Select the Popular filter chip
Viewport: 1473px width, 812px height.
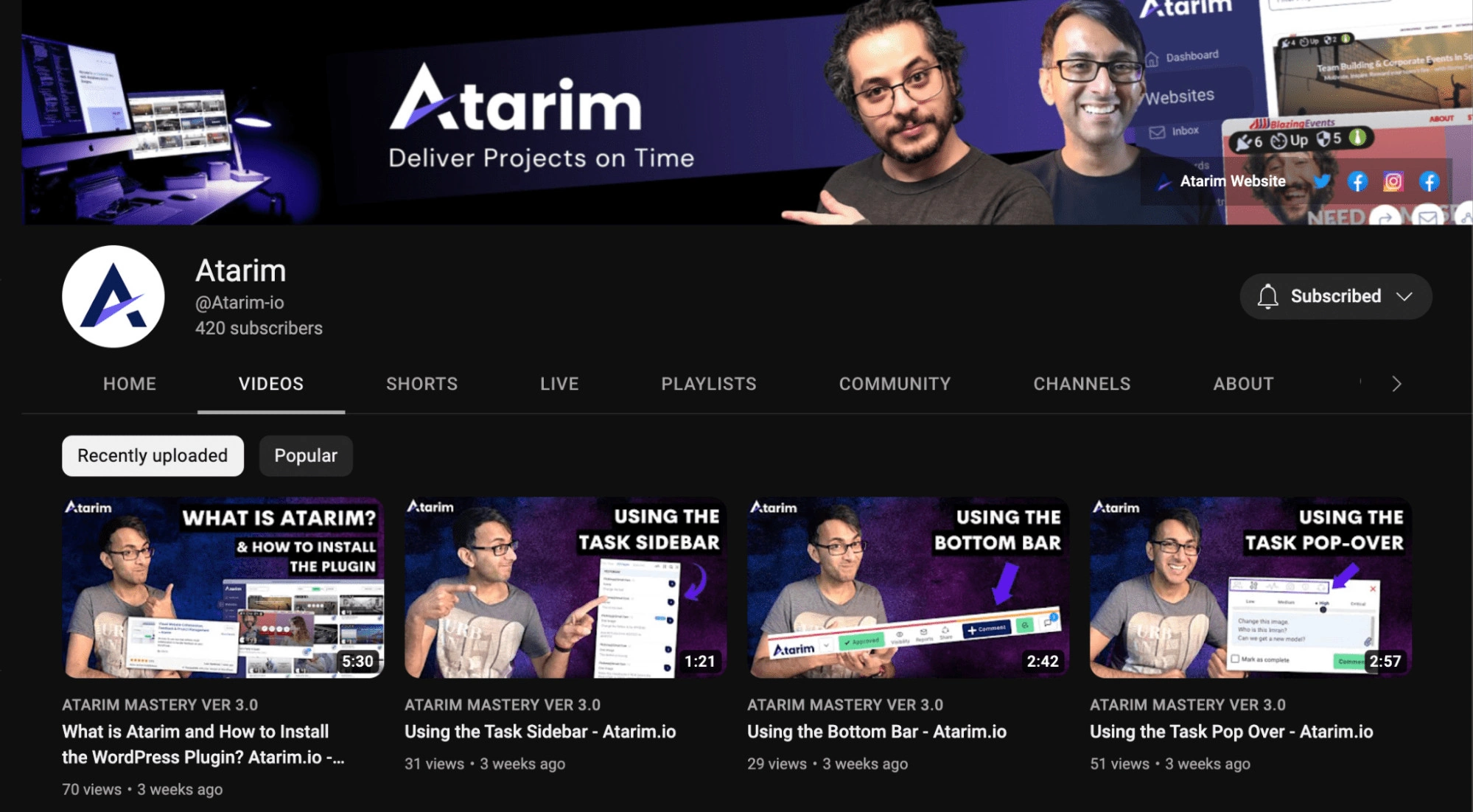pos(306,455)
